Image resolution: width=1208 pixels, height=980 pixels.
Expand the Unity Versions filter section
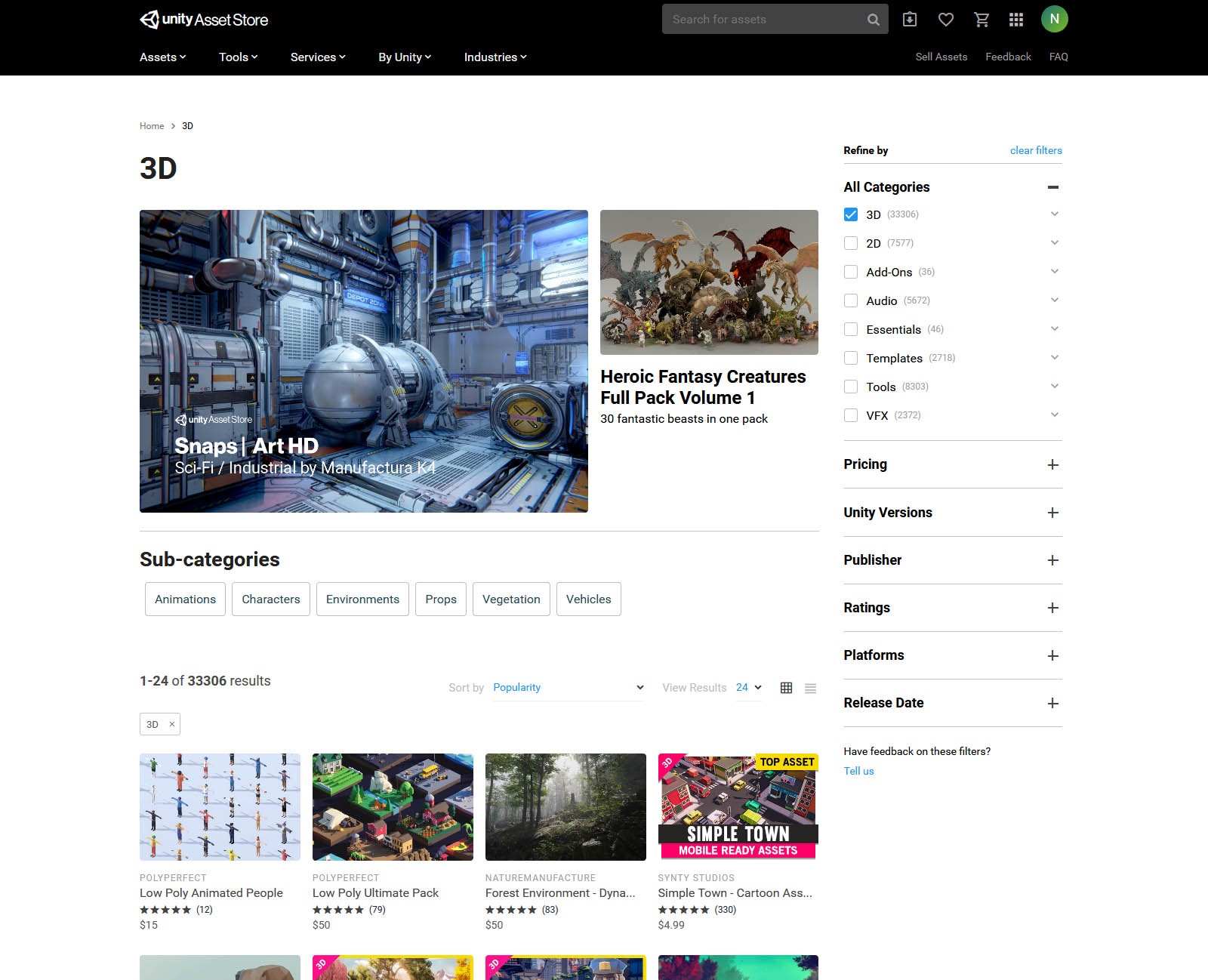1053,513
